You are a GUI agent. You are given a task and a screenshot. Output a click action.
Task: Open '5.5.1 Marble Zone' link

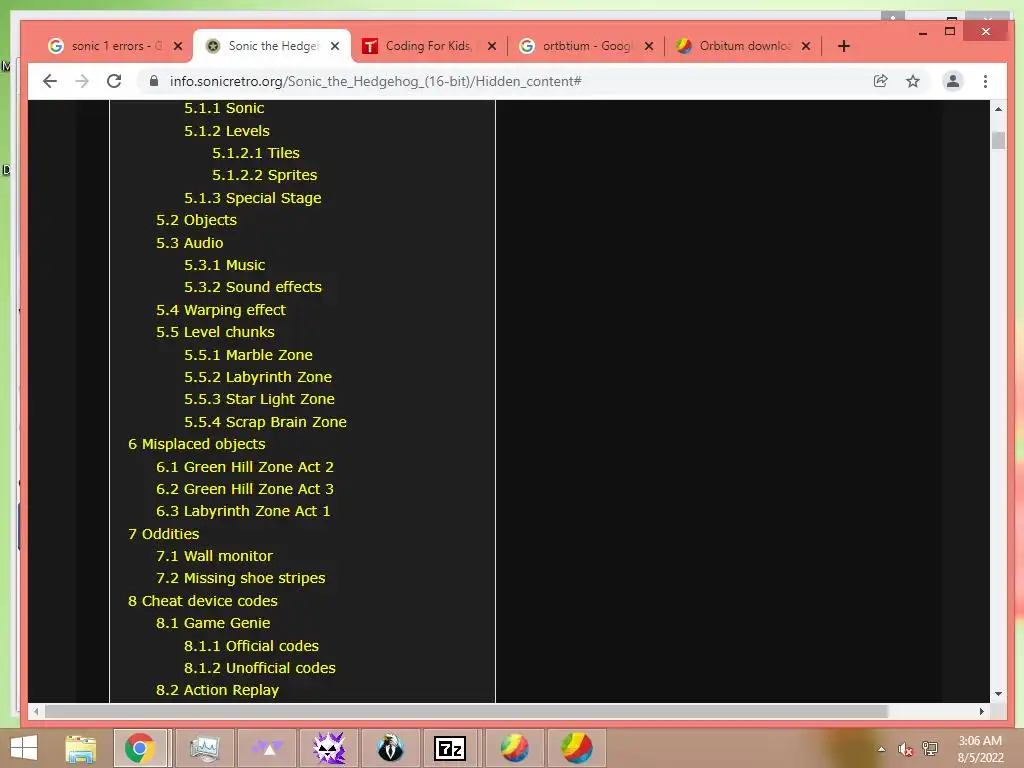tap(248, 355)
